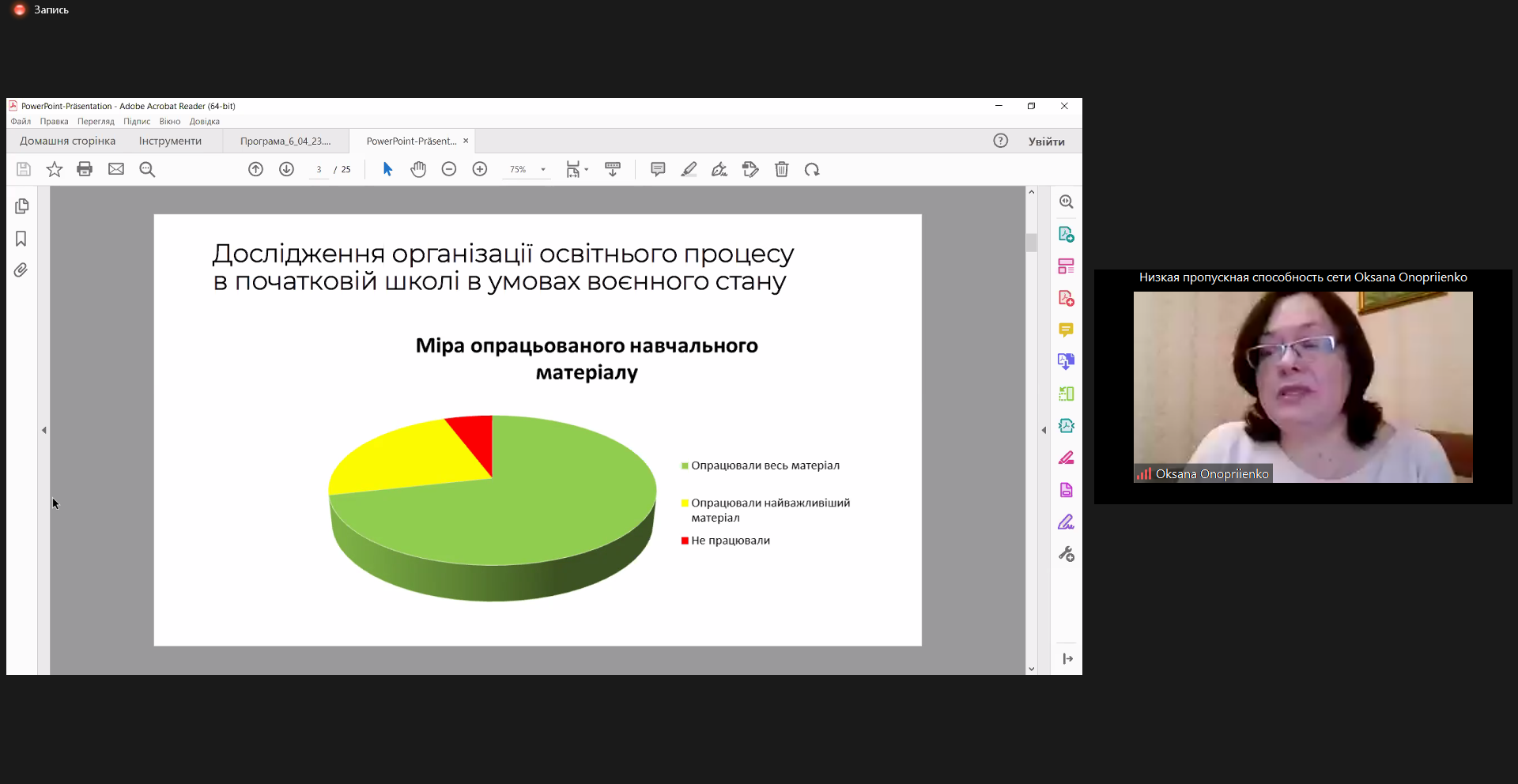The height and width of the screenshot is (784, 1518).
Task: Expand the left navigation pane
Action: [x=44, y=430]
